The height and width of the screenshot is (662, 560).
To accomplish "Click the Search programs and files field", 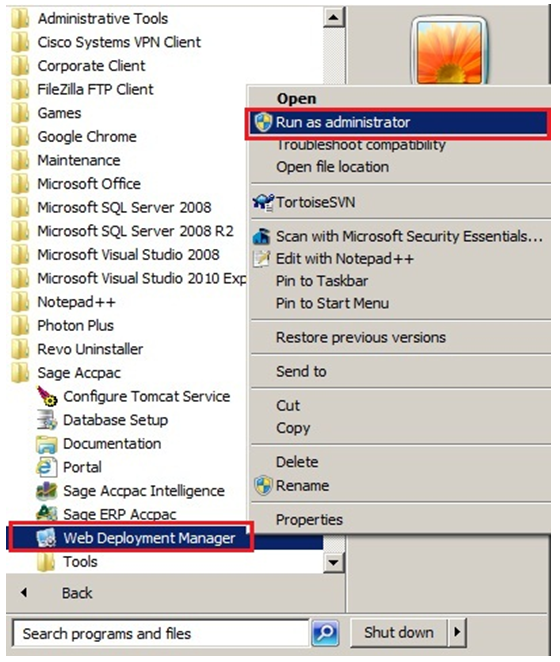I will (161, 633).
